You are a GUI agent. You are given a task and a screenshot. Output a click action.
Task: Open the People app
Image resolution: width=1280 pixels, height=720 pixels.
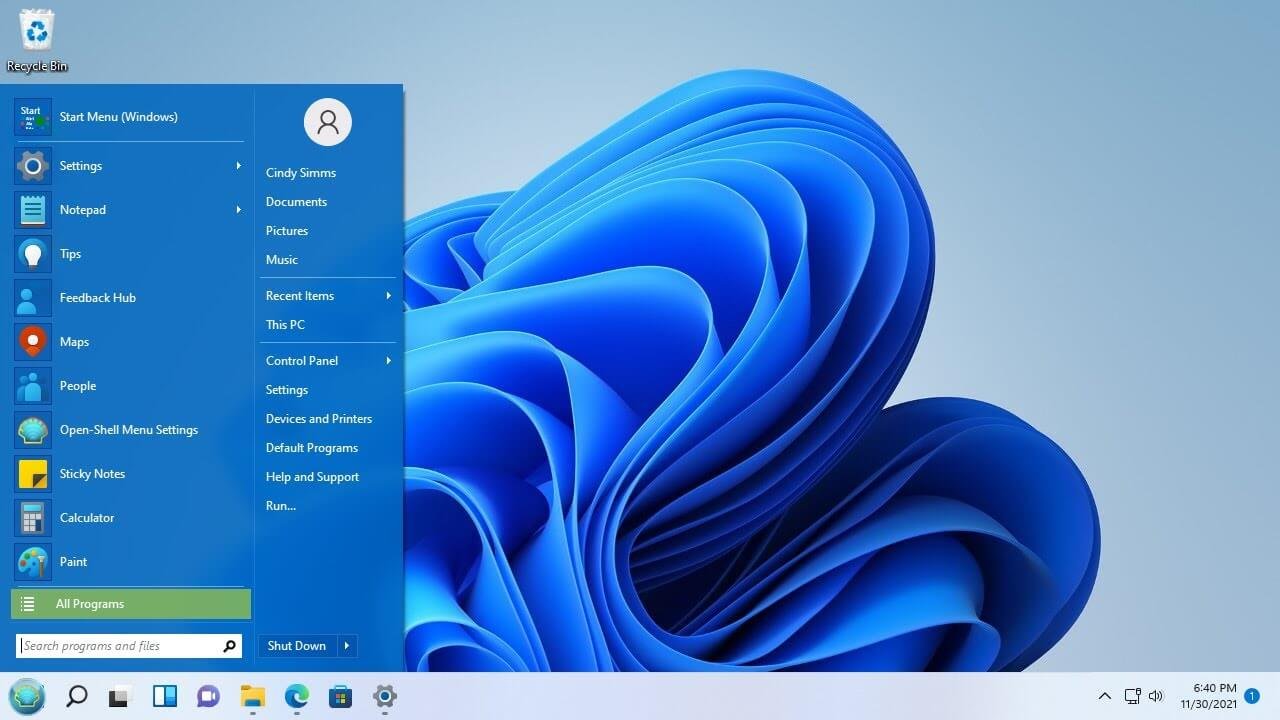(78, 385)
